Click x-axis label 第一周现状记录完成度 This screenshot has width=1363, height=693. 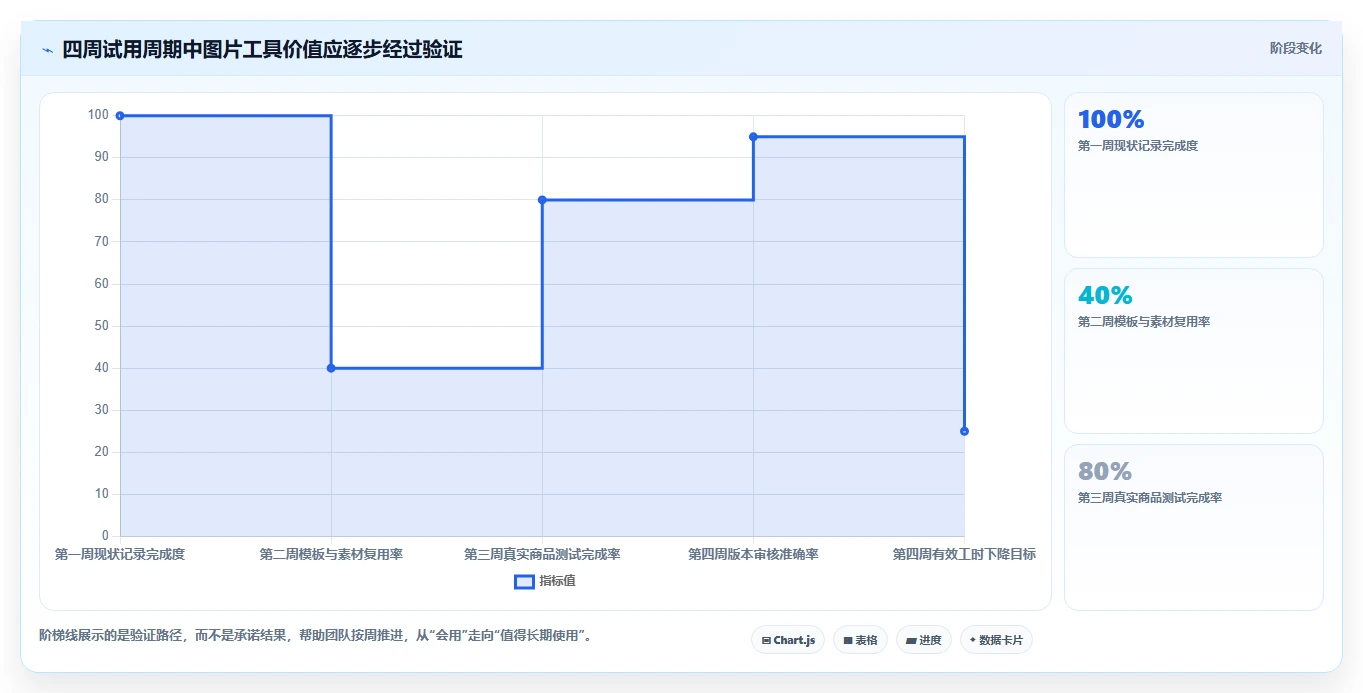coord(120,554)
